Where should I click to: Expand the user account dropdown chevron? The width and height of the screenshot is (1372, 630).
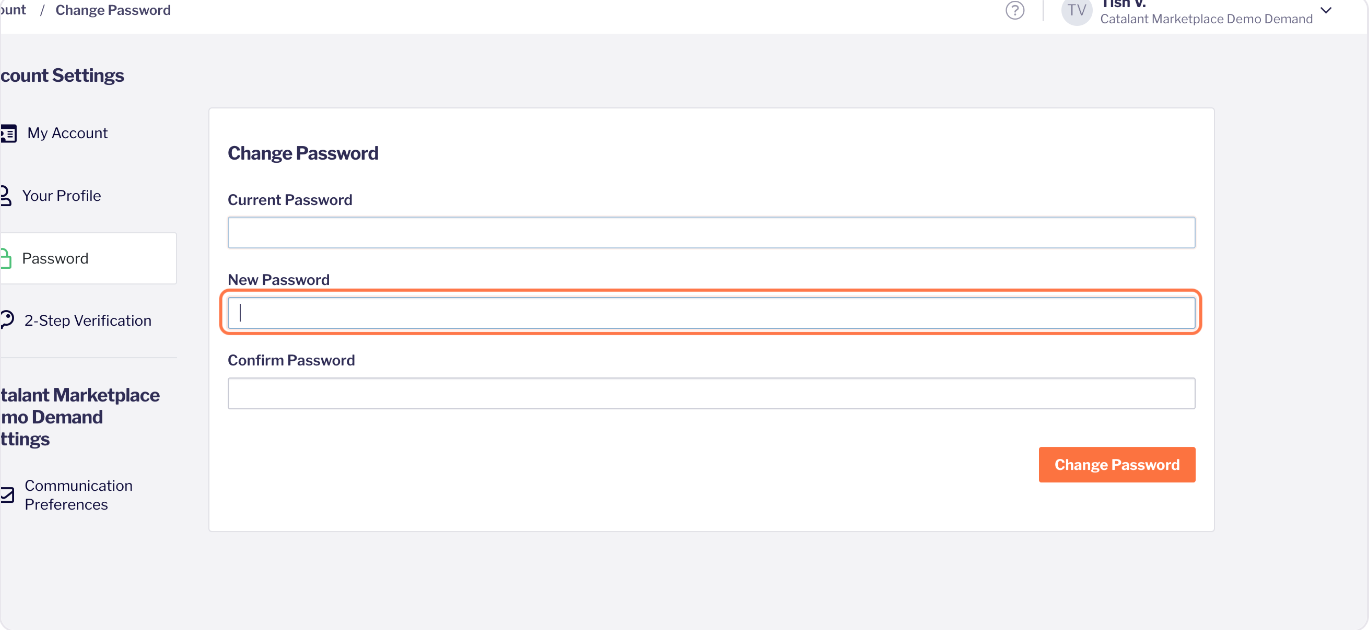coord(1326,11)
